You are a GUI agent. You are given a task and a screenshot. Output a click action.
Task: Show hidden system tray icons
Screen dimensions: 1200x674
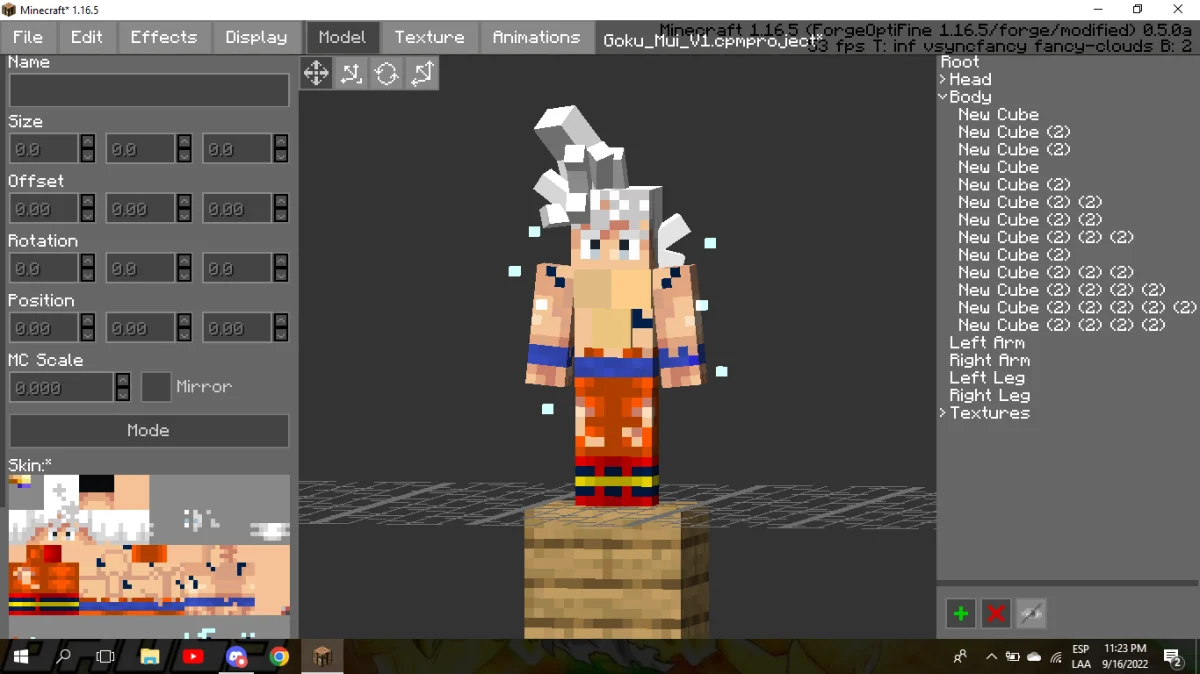click(x=991, y=657)
